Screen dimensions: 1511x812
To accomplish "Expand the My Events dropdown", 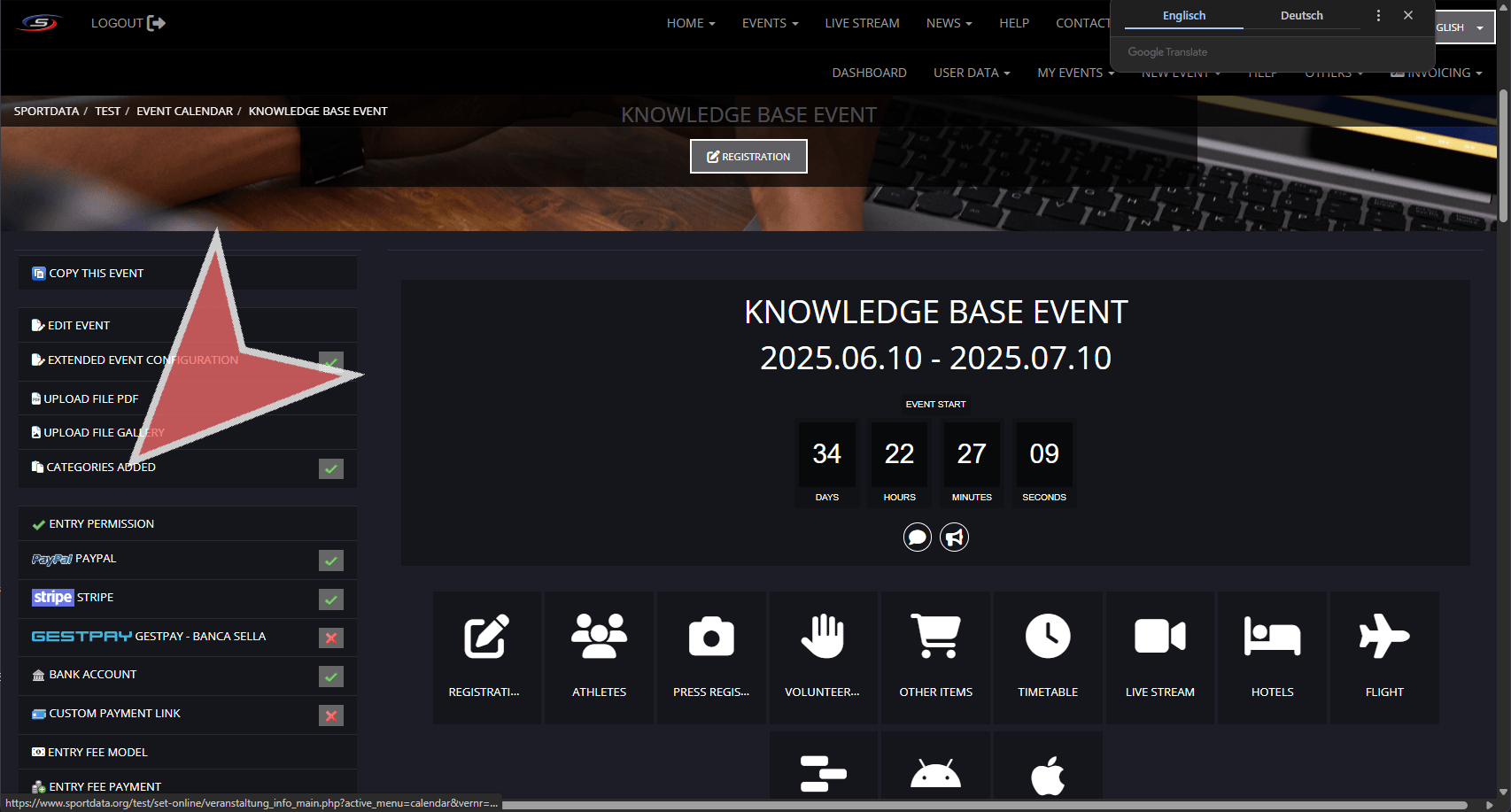I will [x=1075, y=73].
